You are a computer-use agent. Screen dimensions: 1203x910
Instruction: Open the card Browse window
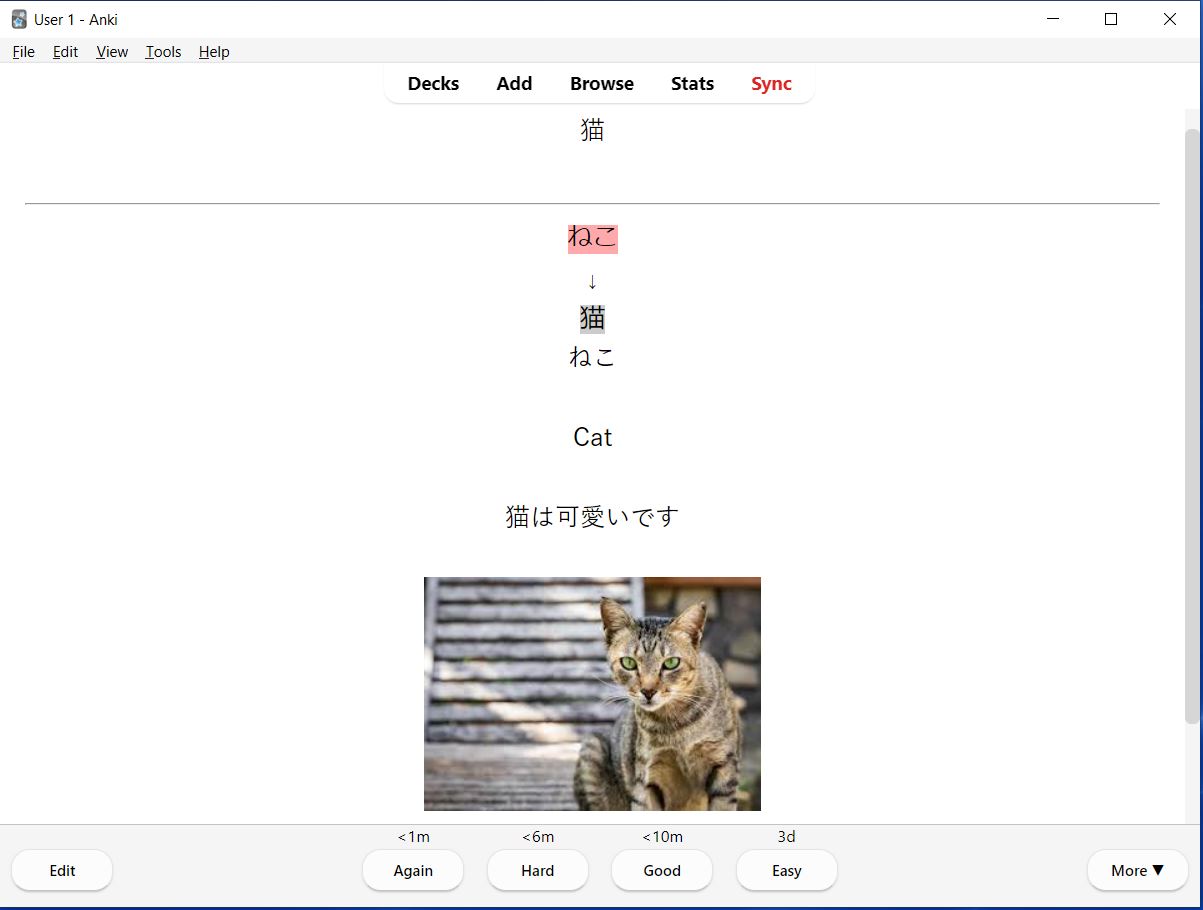pos(602,84)
